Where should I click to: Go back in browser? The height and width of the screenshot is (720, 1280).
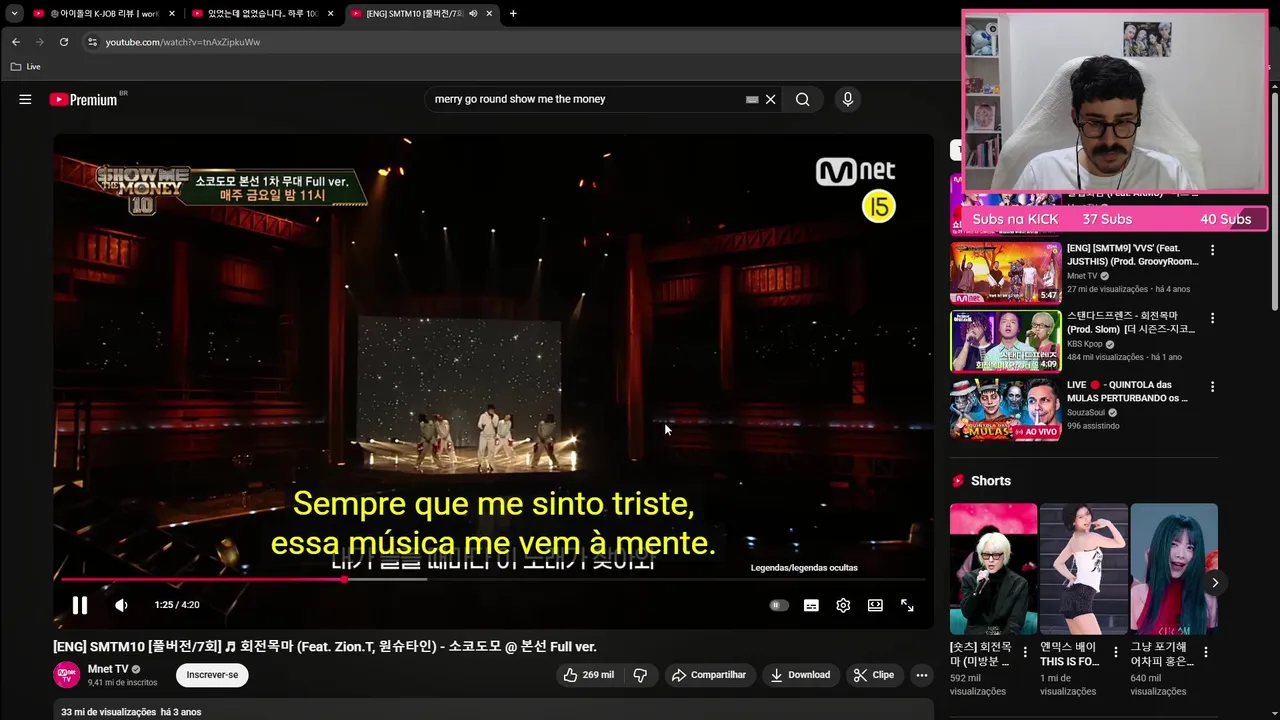pos(16,42)
